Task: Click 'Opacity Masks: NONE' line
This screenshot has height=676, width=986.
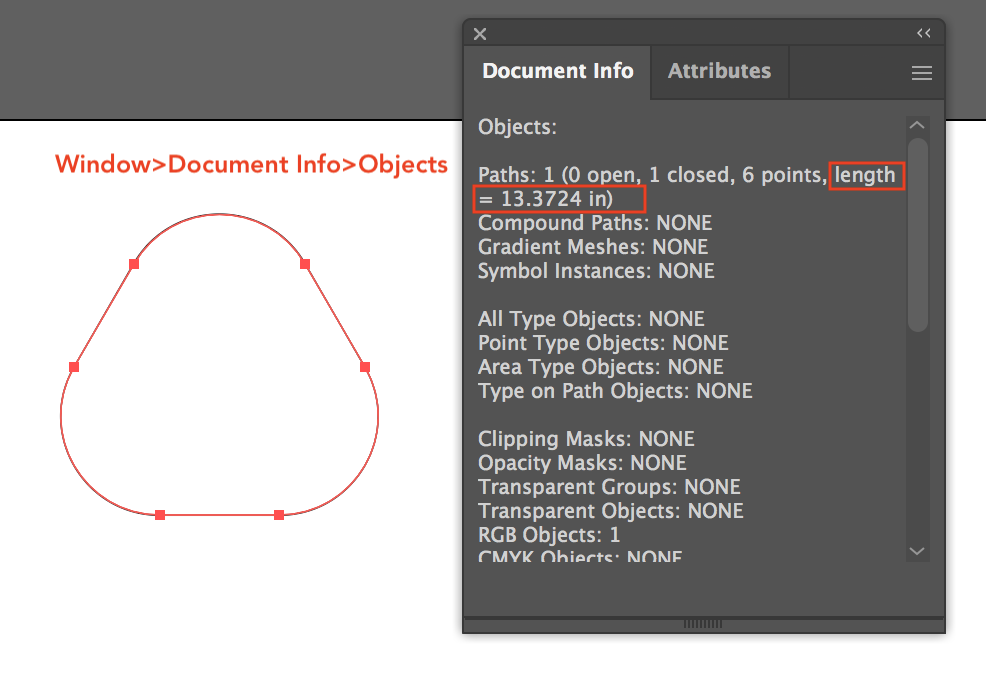Action: 582,463
